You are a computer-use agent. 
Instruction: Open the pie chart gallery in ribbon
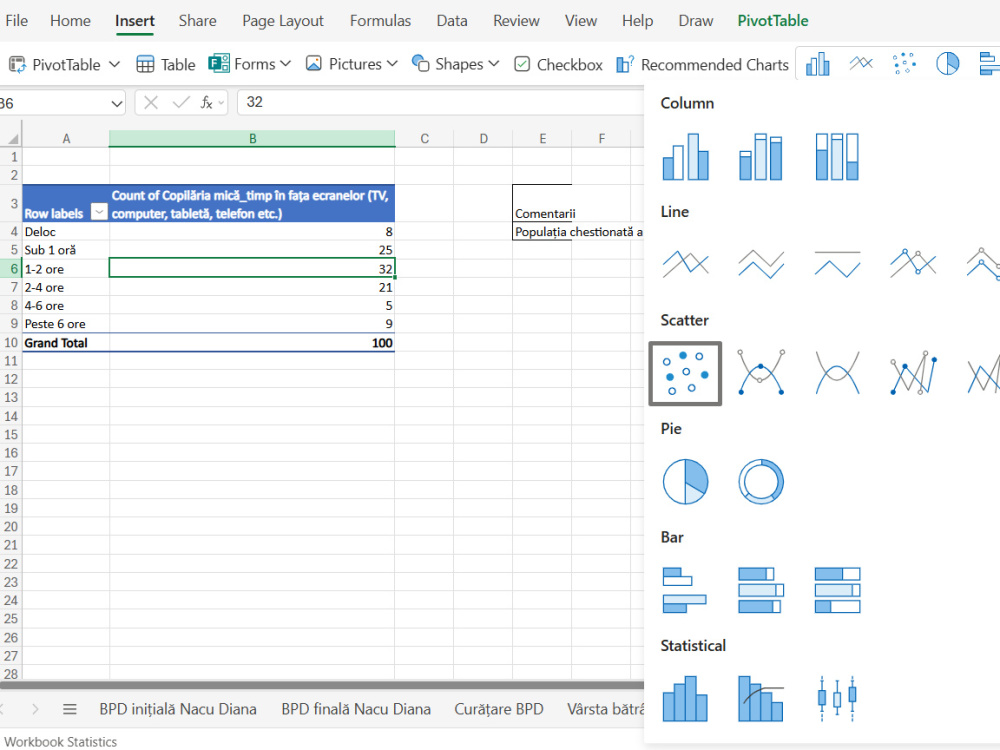click(x=948, y=64)
